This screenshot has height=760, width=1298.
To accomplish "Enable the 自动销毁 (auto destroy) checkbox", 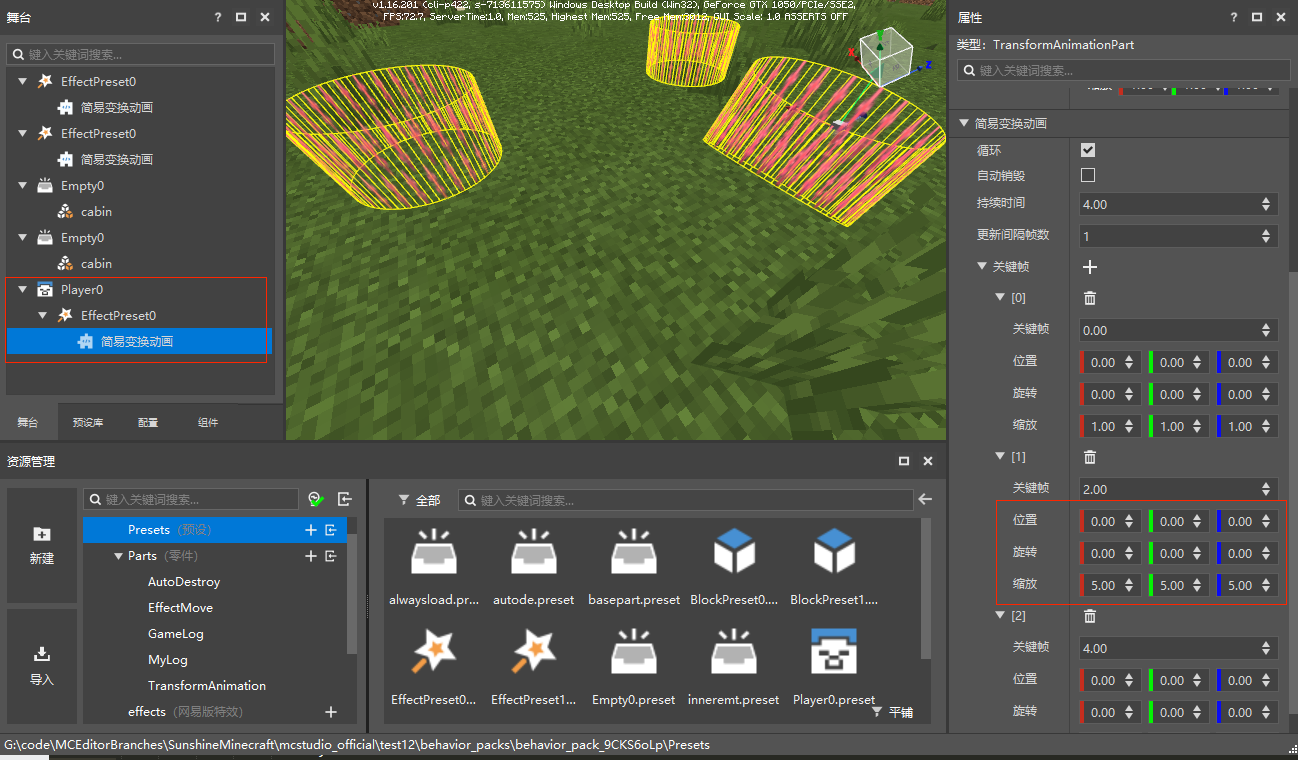I will (x=1088, y=175).
